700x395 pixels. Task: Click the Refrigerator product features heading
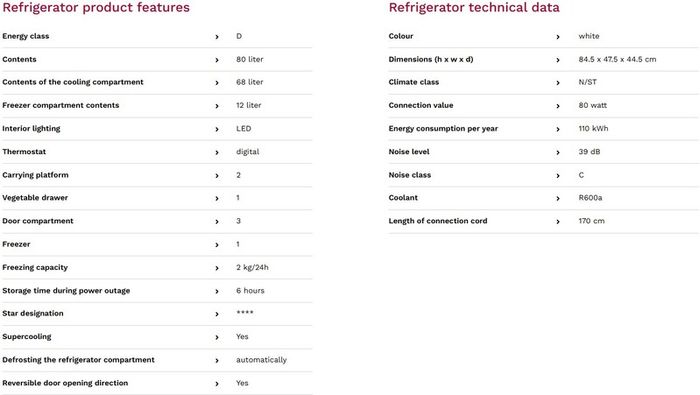96,8
